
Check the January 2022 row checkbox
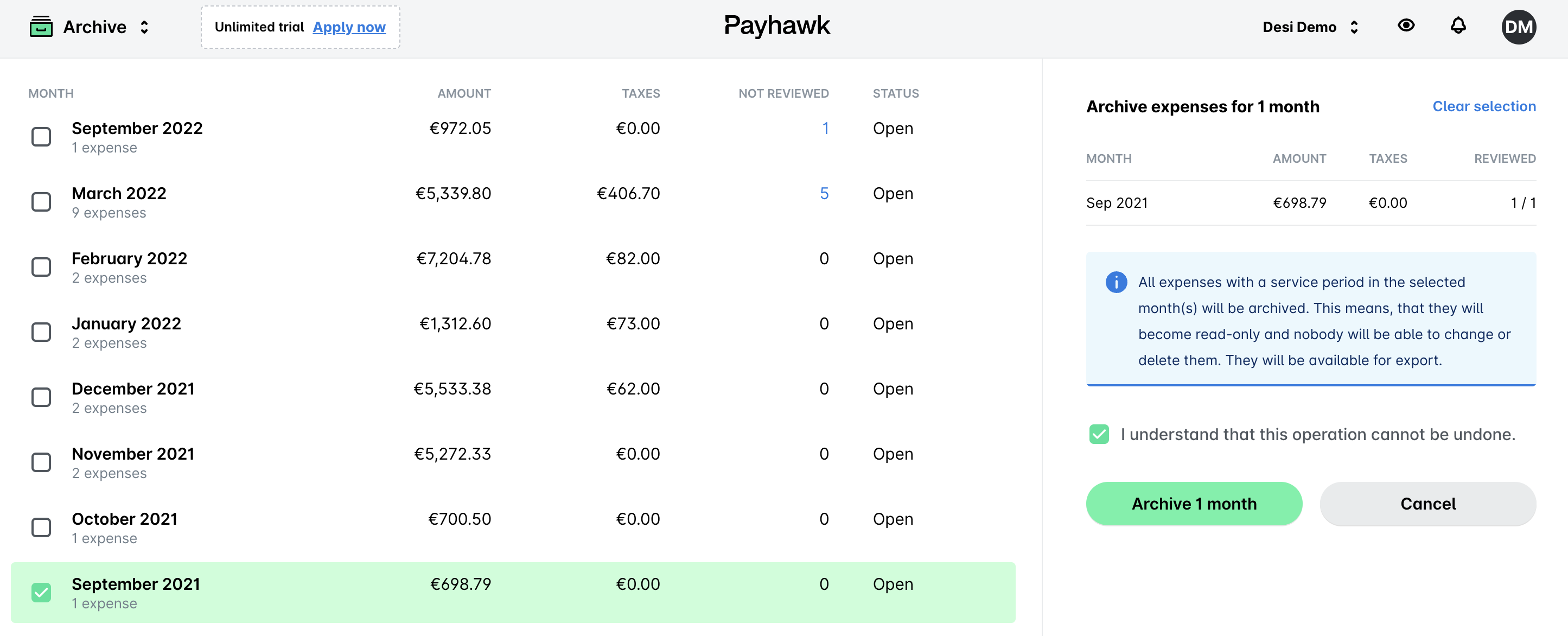pos(41,332)
